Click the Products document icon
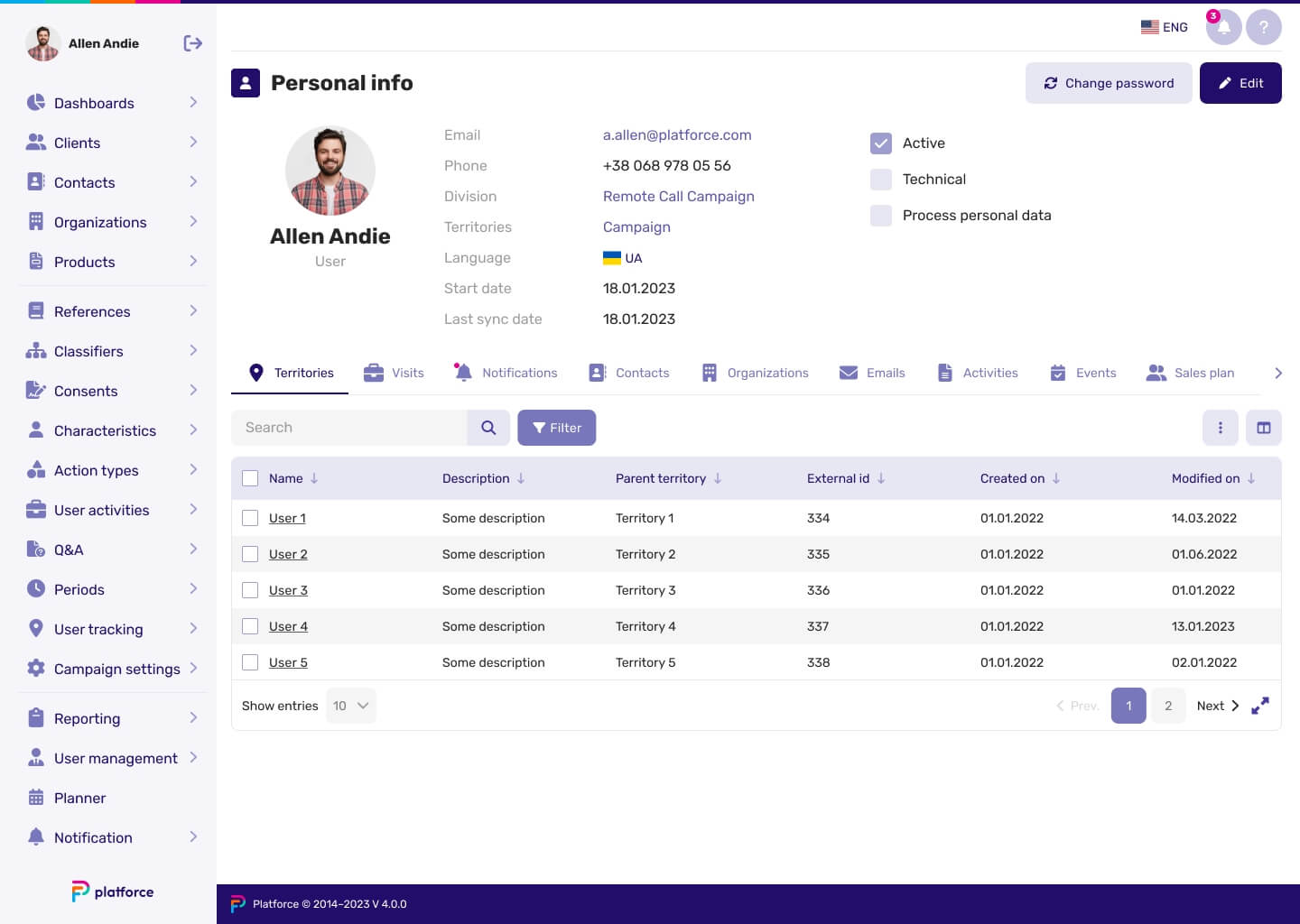 coord(36,262)
